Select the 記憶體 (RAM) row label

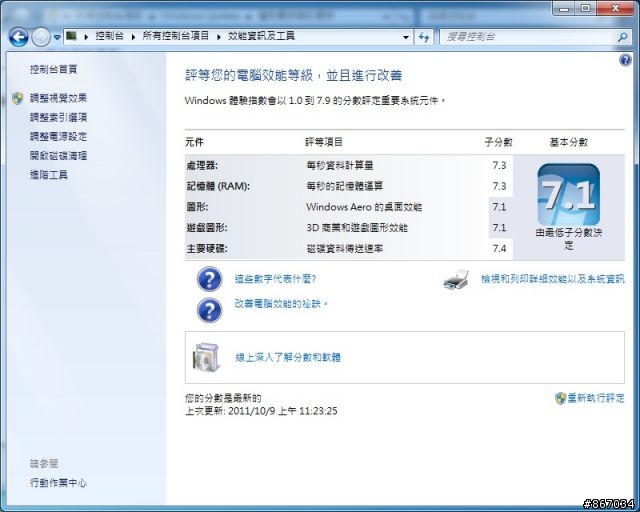[218, 186]
